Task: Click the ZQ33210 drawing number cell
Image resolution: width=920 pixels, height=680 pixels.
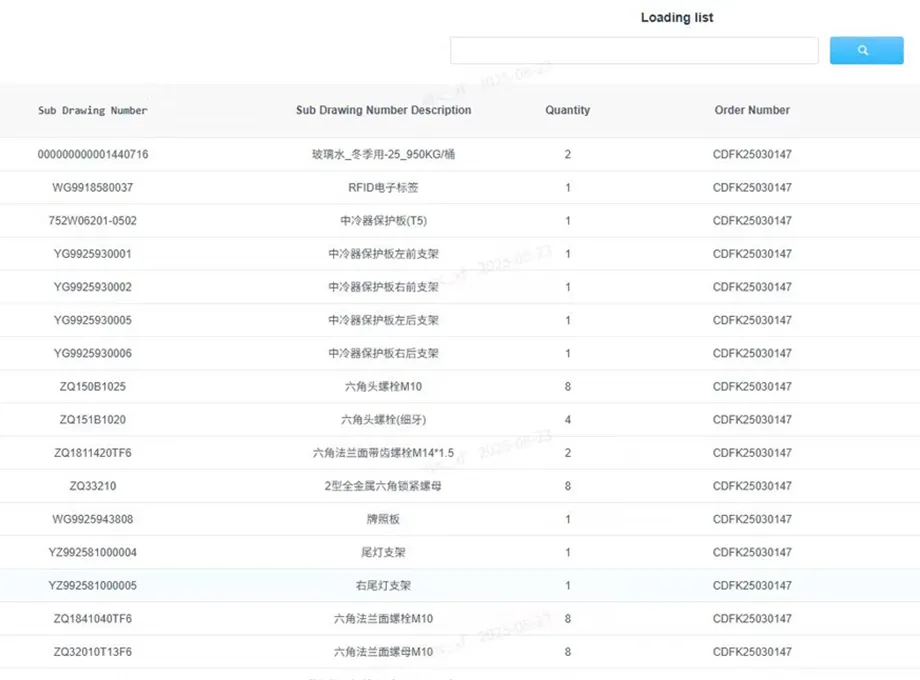Action: pos(93,486)
